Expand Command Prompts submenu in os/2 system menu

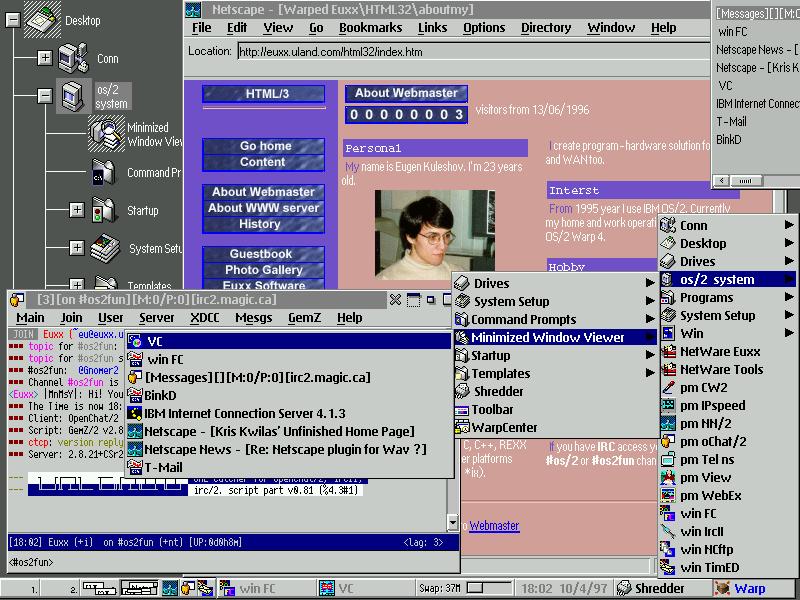[649, 319]
